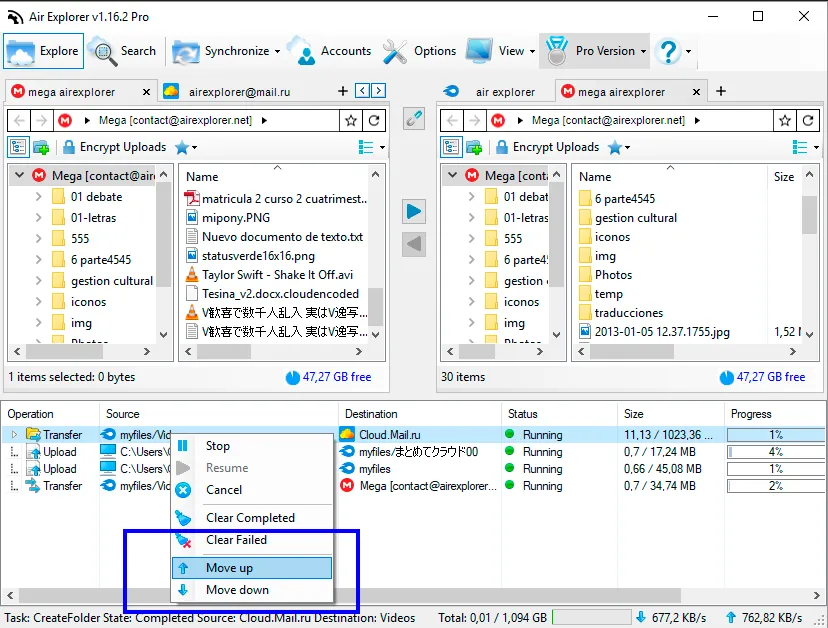The width and height of the screenshot is (828, 628).
Task: Open a new tab in left pane
Action: coord(343,91)
